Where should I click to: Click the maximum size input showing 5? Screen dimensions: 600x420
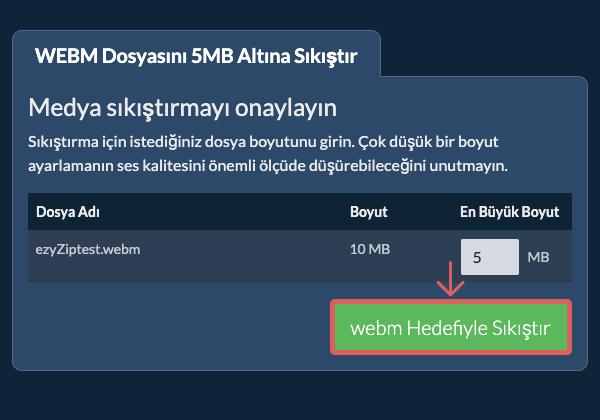click(x=490, y=257)
